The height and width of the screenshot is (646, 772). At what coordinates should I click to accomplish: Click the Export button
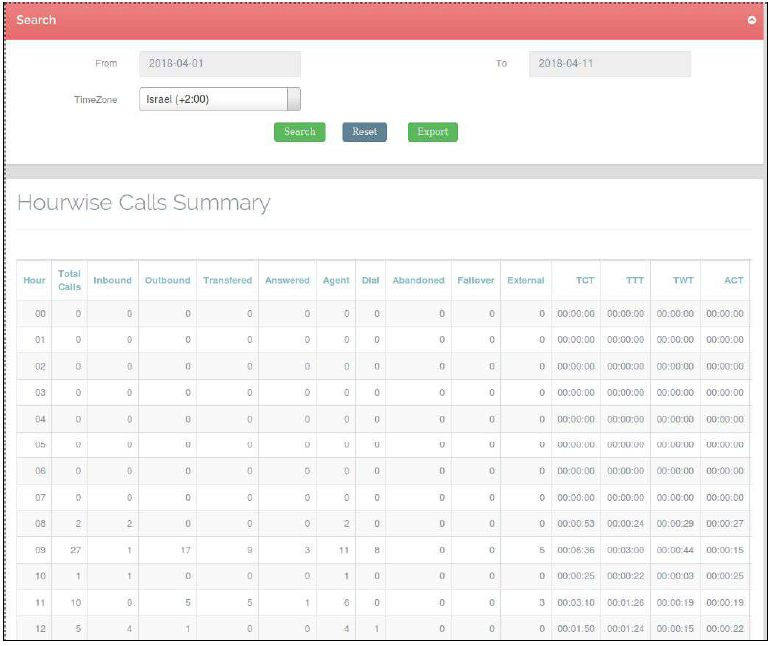click(x=432, y=132)
